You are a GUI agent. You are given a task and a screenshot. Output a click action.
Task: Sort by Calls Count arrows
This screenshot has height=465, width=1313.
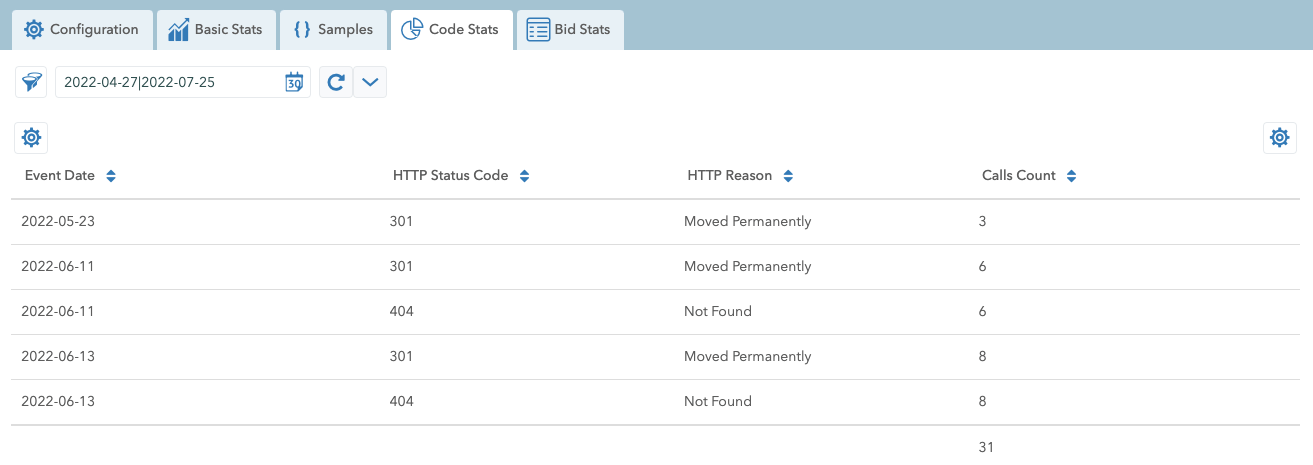(x=1071, y=176)
